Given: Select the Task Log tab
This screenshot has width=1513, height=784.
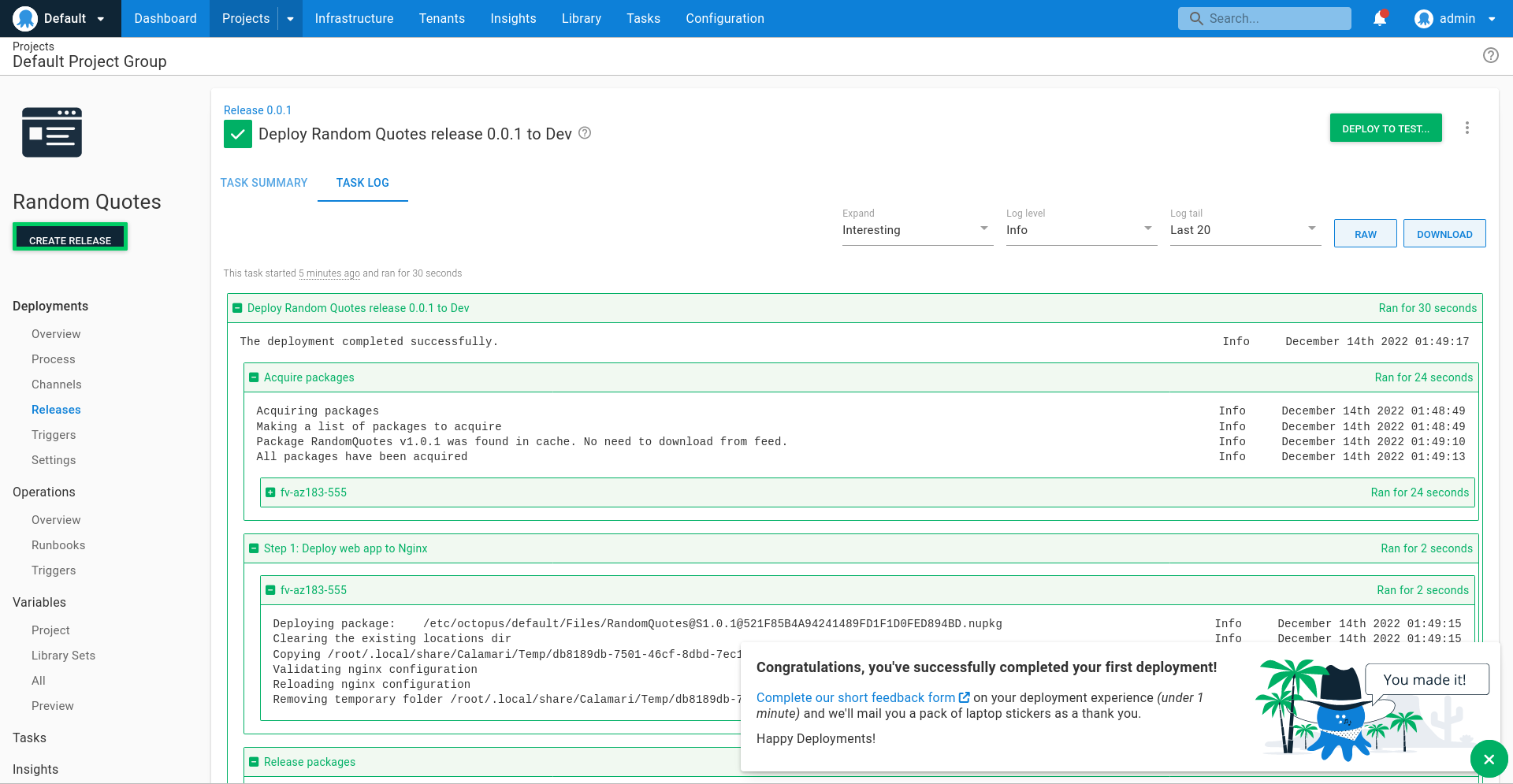Looking at the screenshot, I should (x=362, y=183).
